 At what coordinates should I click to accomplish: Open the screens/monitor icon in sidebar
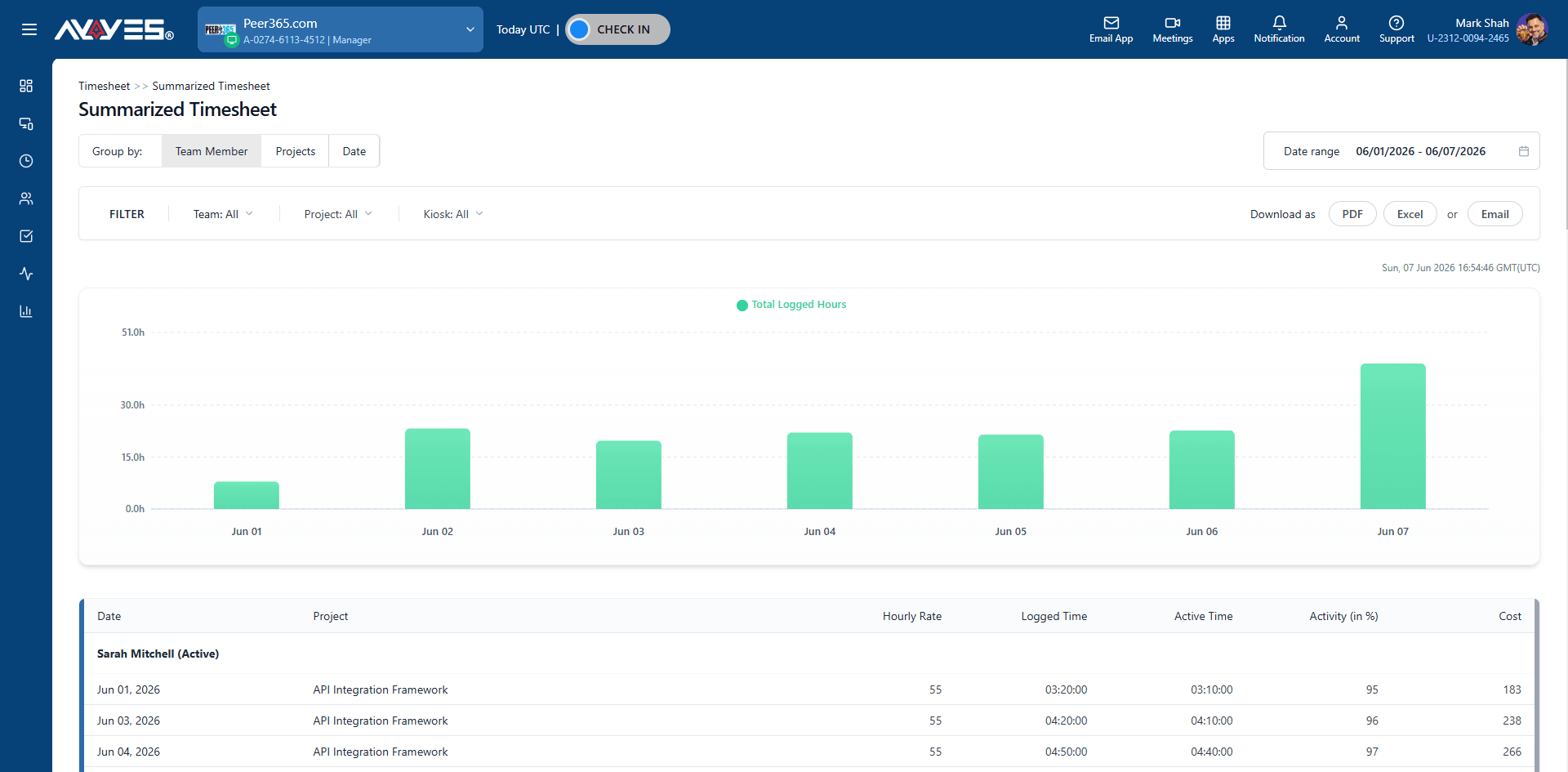26,123
